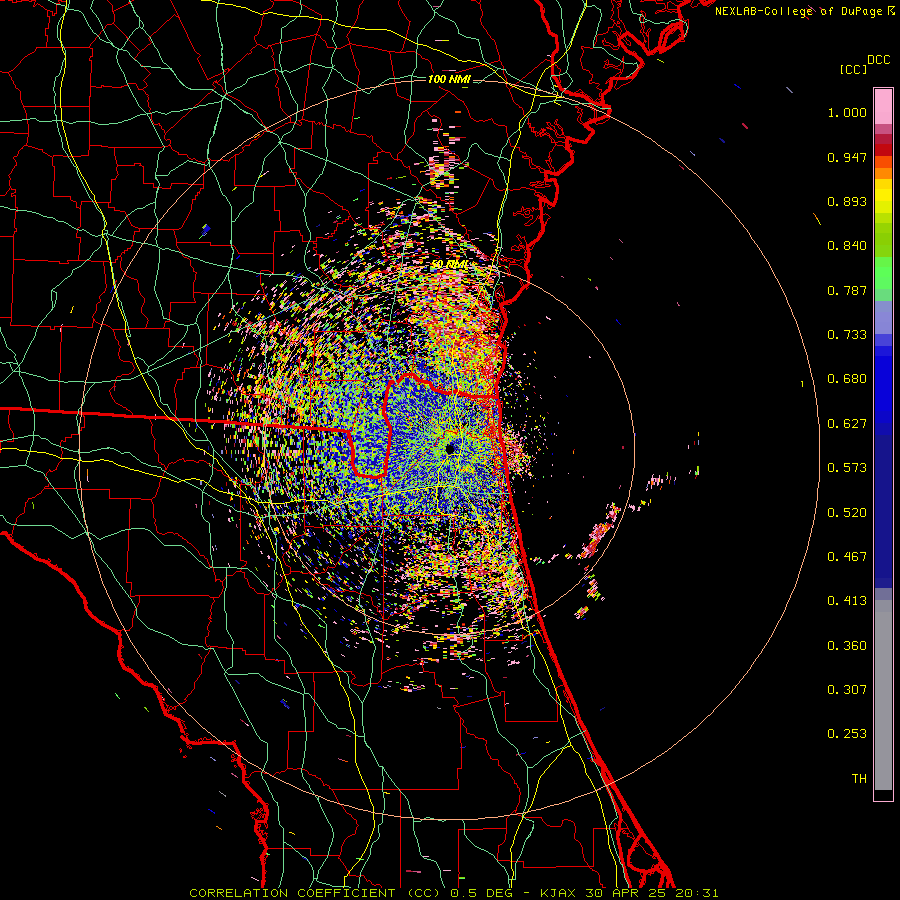Click the bright green color bar segment
This screenshot has height=900, width=900.
coord(883,273)
